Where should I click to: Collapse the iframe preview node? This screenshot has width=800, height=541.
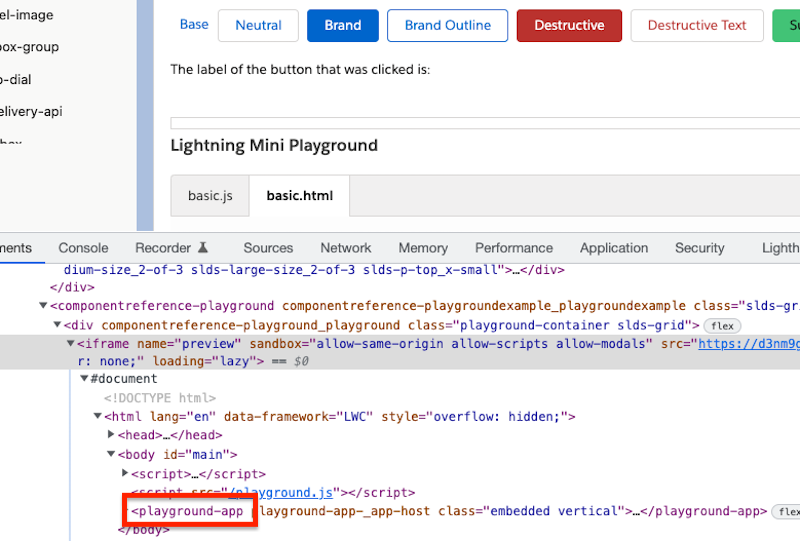coord(71,343)
